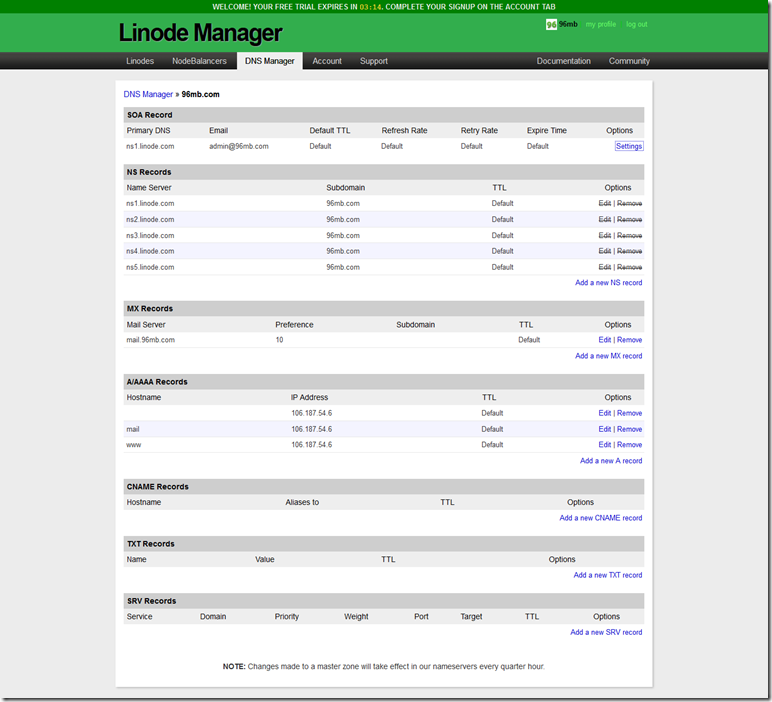Switch to the NodeBalancers tab
Screen dimensions: 772x702
click(199, 61)
